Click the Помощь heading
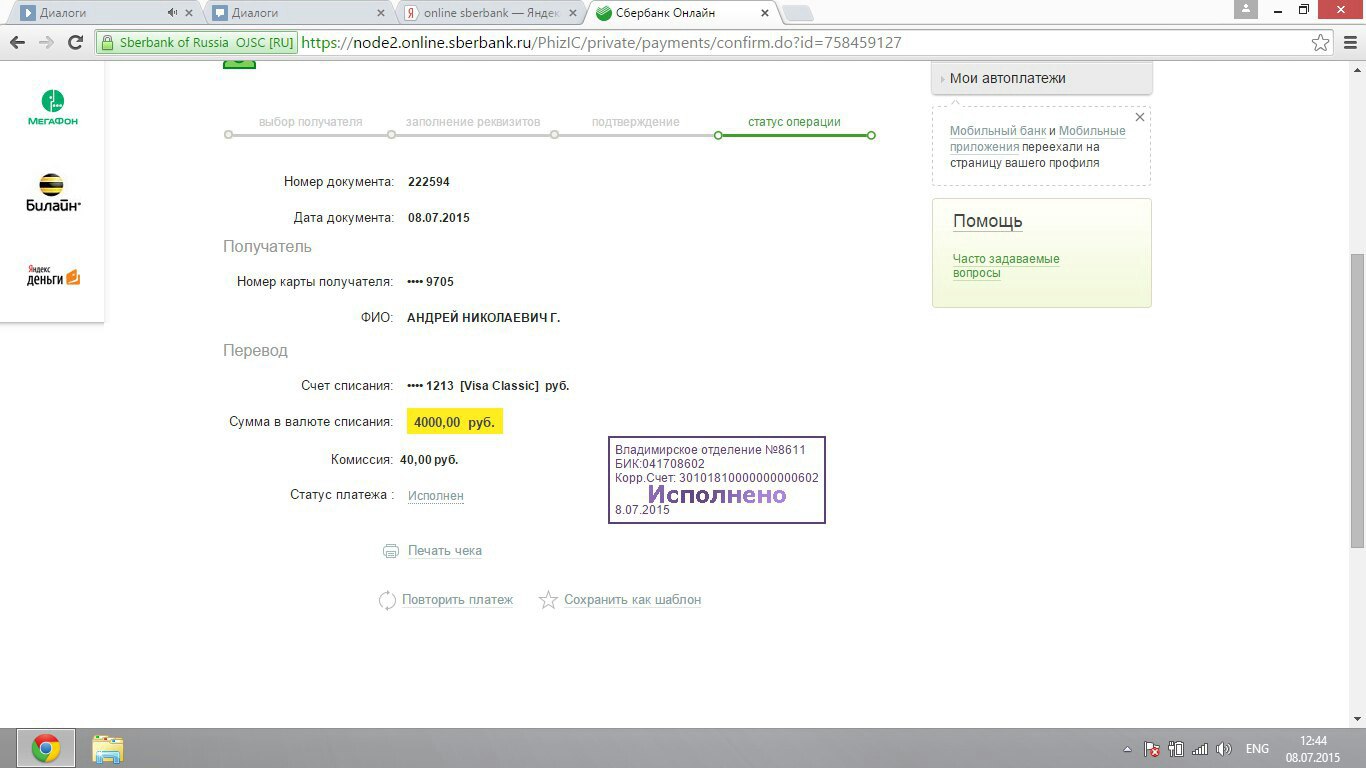1366x768 pixels. tap(987, 222)
